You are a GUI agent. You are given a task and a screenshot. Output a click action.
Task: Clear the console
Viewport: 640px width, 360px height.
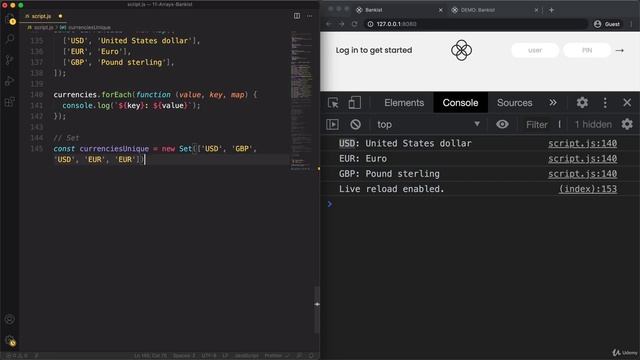click(x=355, y=124)
